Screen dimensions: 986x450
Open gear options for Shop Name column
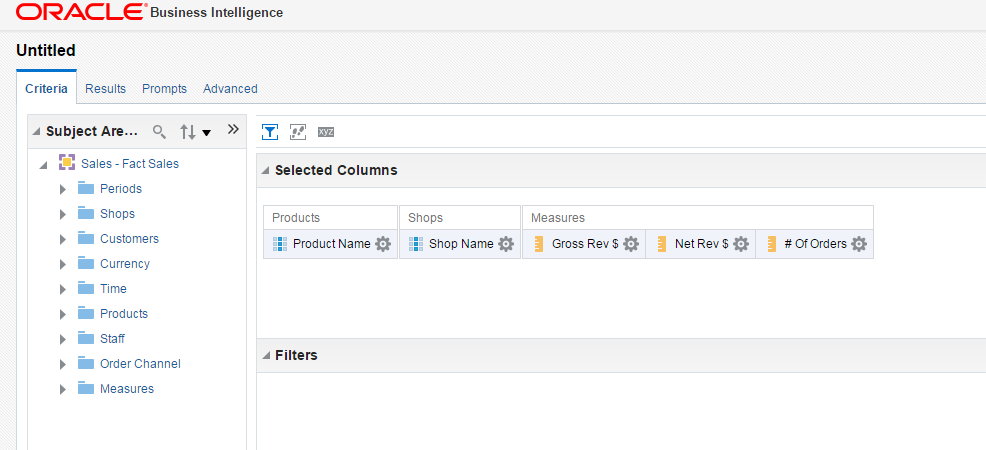coord(506,244)
